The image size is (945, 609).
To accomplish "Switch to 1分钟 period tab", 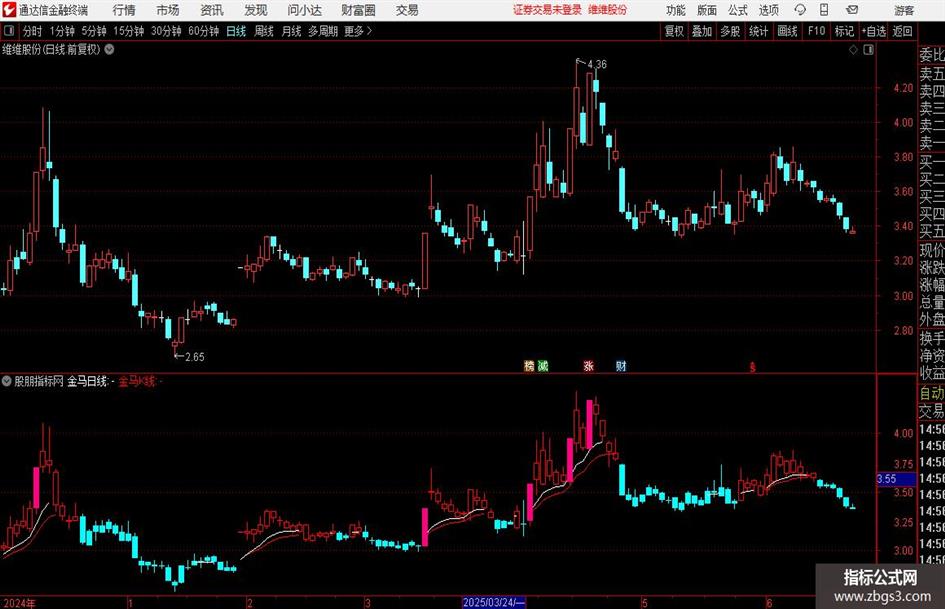I will tap(62, 31).
